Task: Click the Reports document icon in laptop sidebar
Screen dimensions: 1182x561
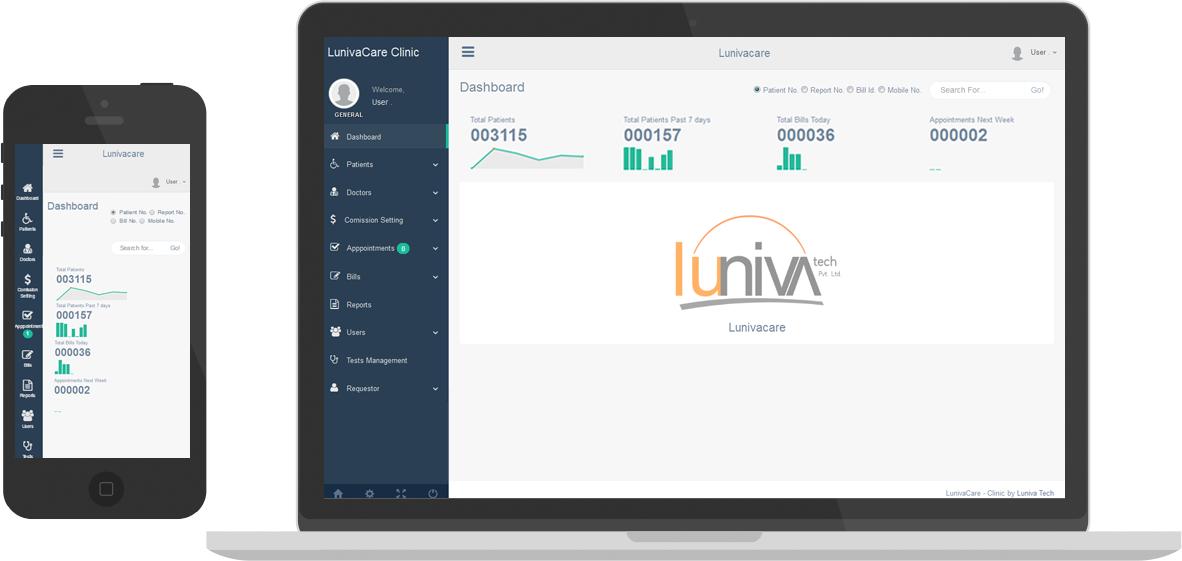Action: click(x=335, y=304)
